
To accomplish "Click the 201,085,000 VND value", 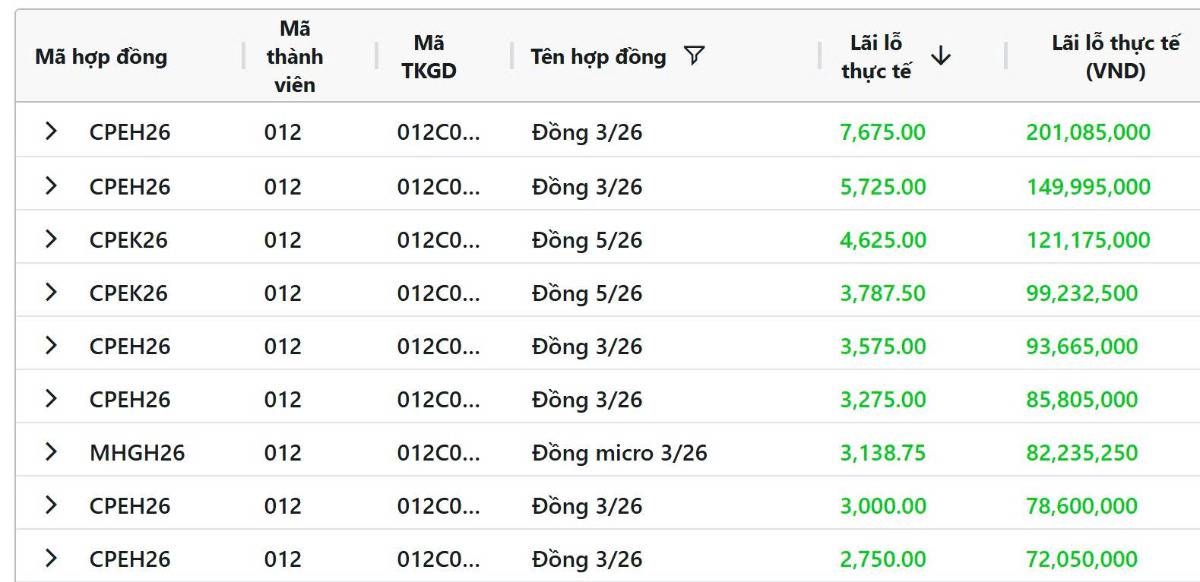I will (1088, 132).
